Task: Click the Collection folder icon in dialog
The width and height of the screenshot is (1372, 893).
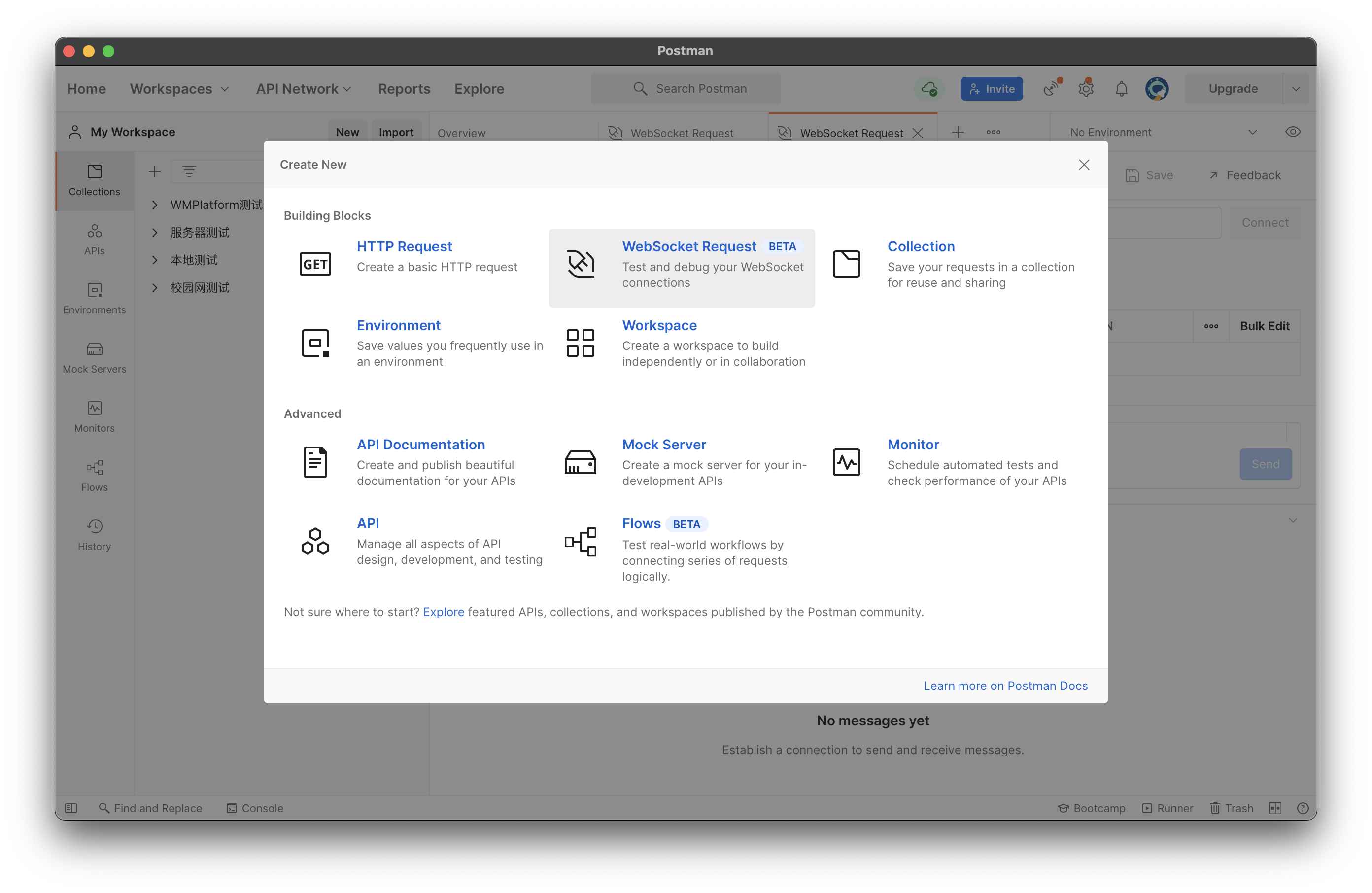Action: click(x=846, y=264)
